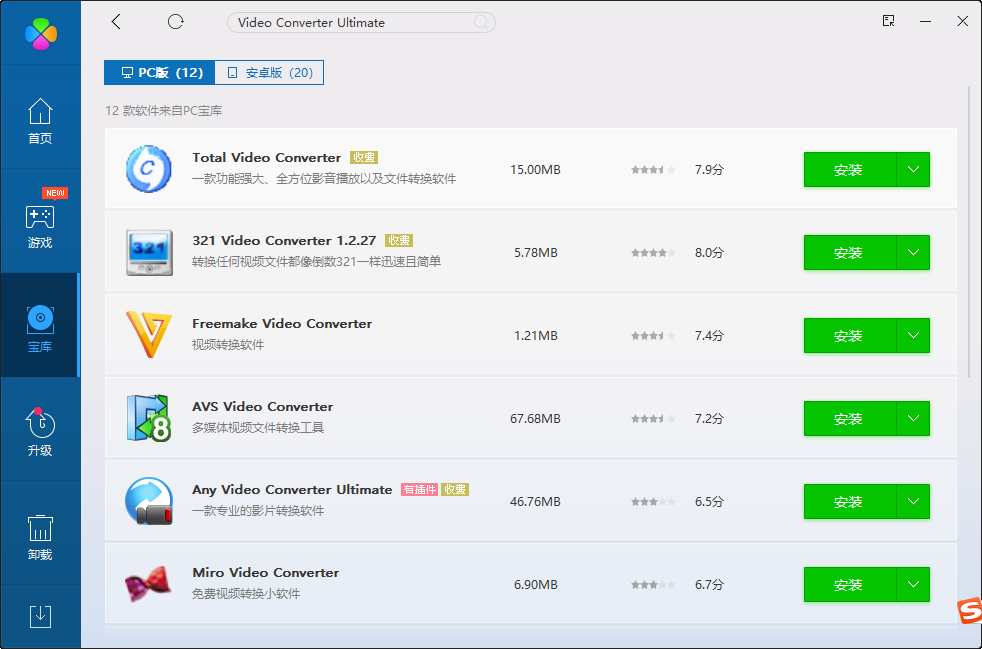
Task: Expand install options for Miro Video Converter
Action: point(913,584)
